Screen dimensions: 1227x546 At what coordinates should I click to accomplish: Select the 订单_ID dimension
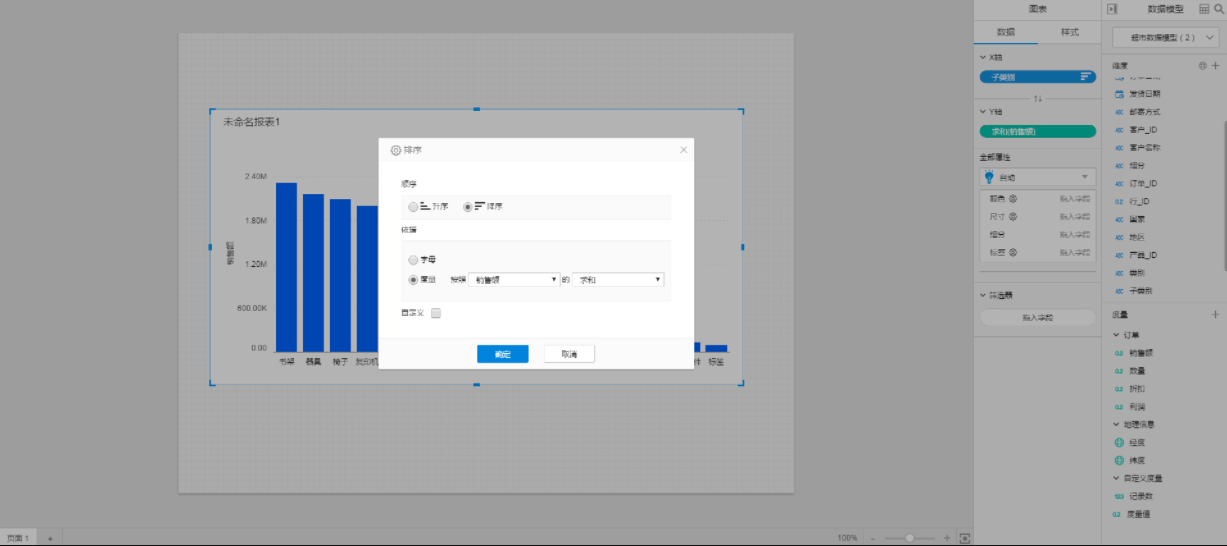coord(1142,183)
